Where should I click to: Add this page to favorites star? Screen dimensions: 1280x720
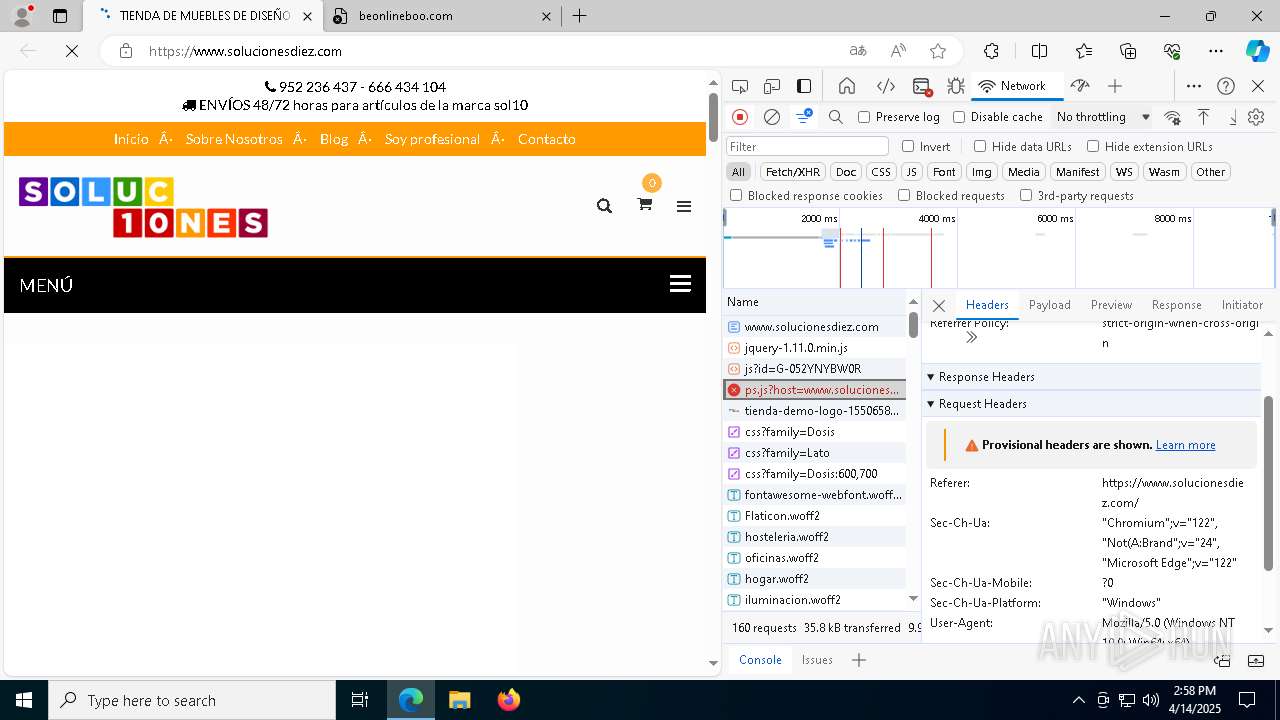pos(937,51)
